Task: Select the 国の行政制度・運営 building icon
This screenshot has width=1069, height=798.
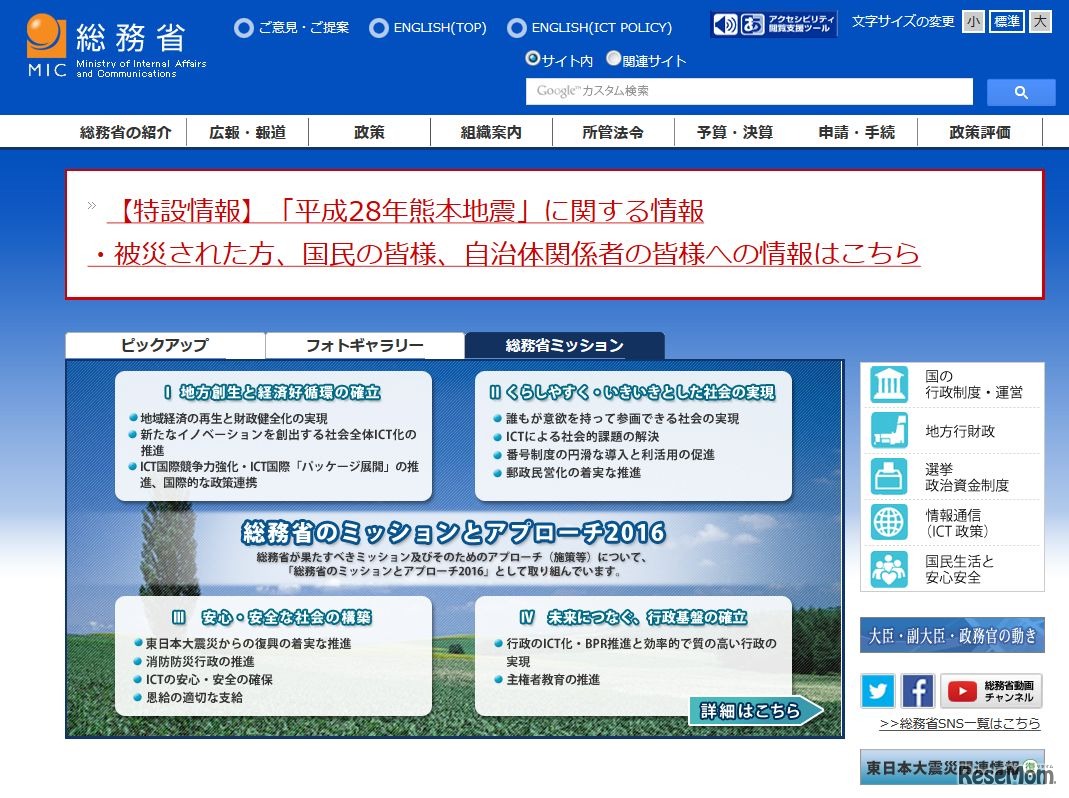Action: (890, 384)
